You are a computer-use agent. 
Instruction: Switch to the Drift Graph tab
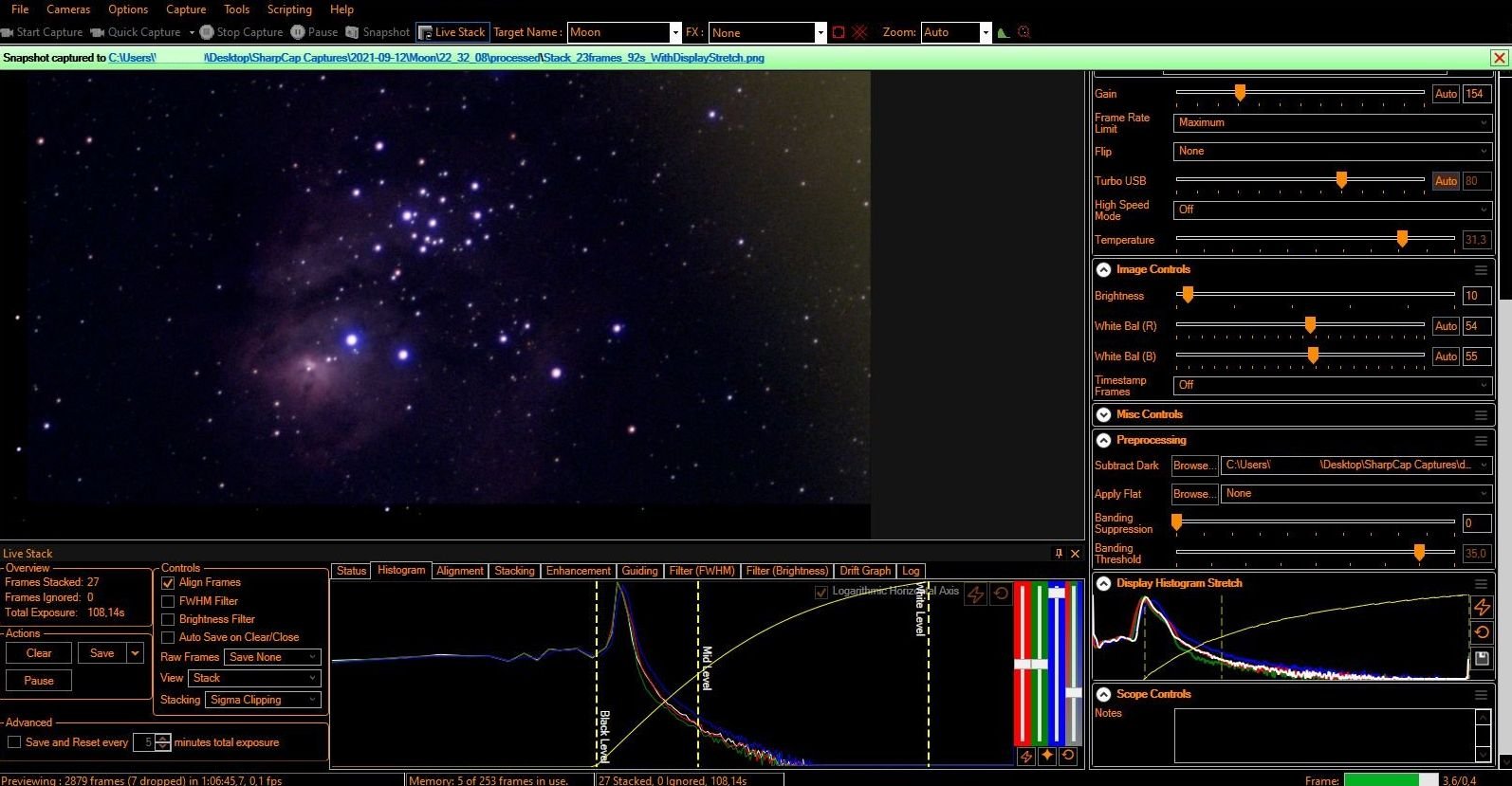coord(865,571)
